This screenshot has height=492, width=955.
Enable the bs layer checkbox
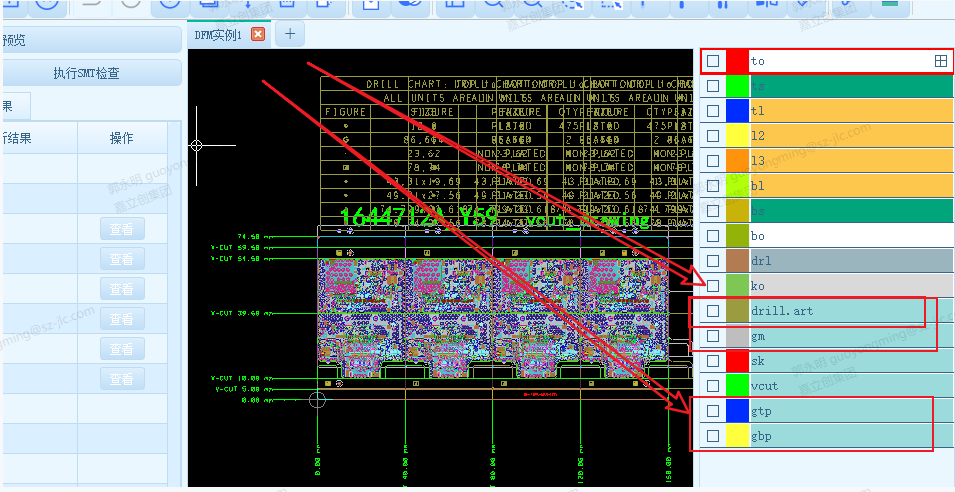(x=713, y=211)
